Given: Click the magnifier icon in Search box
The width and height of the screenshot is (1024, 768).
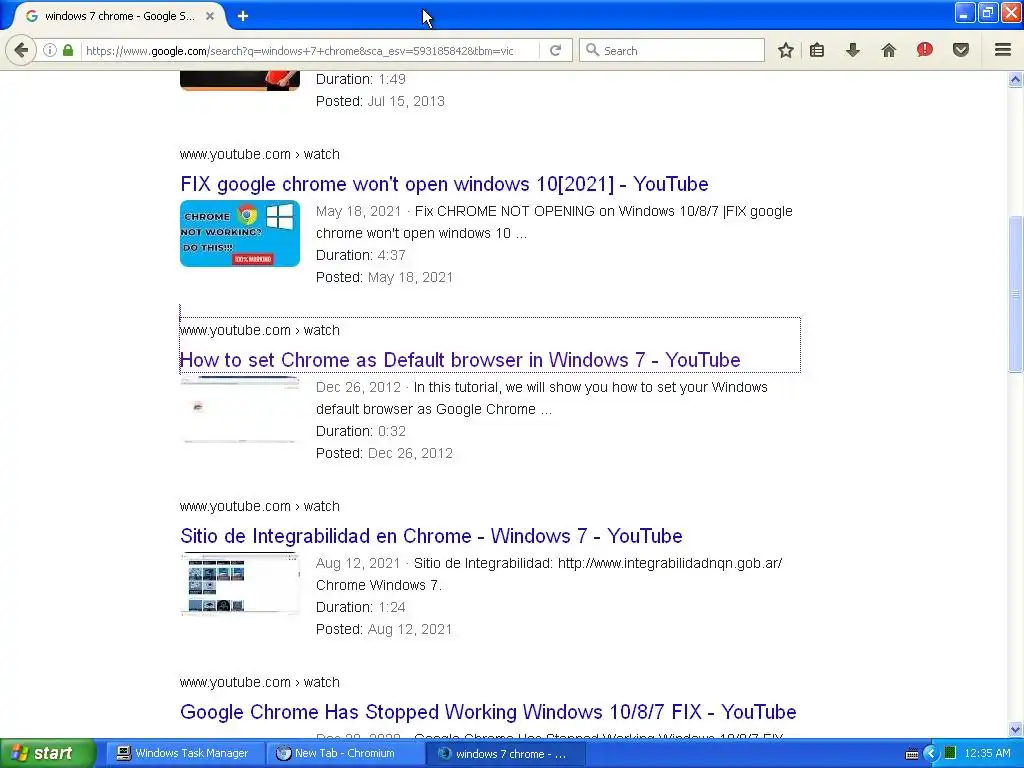Looking at the screenshot, I should tap(592, 50).
